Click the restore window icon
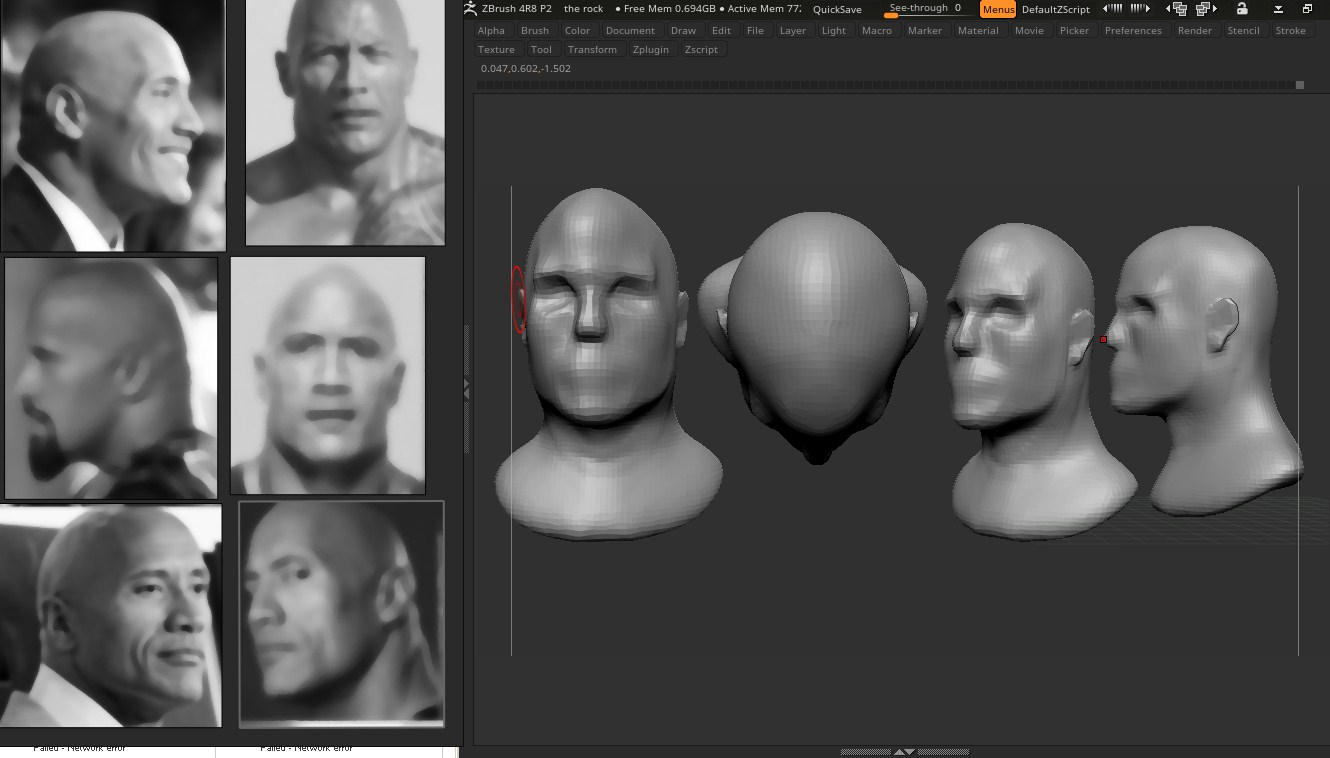 [1307, 9]
